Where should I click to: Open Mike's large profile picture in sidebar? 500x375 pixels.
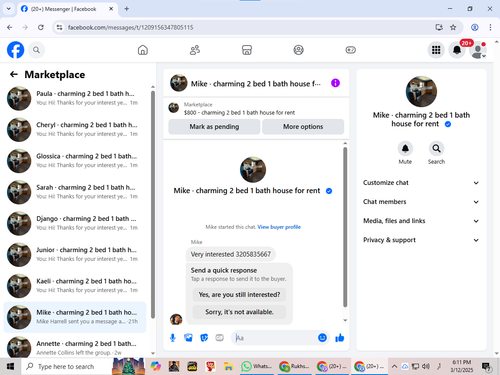tap(421, 92)
